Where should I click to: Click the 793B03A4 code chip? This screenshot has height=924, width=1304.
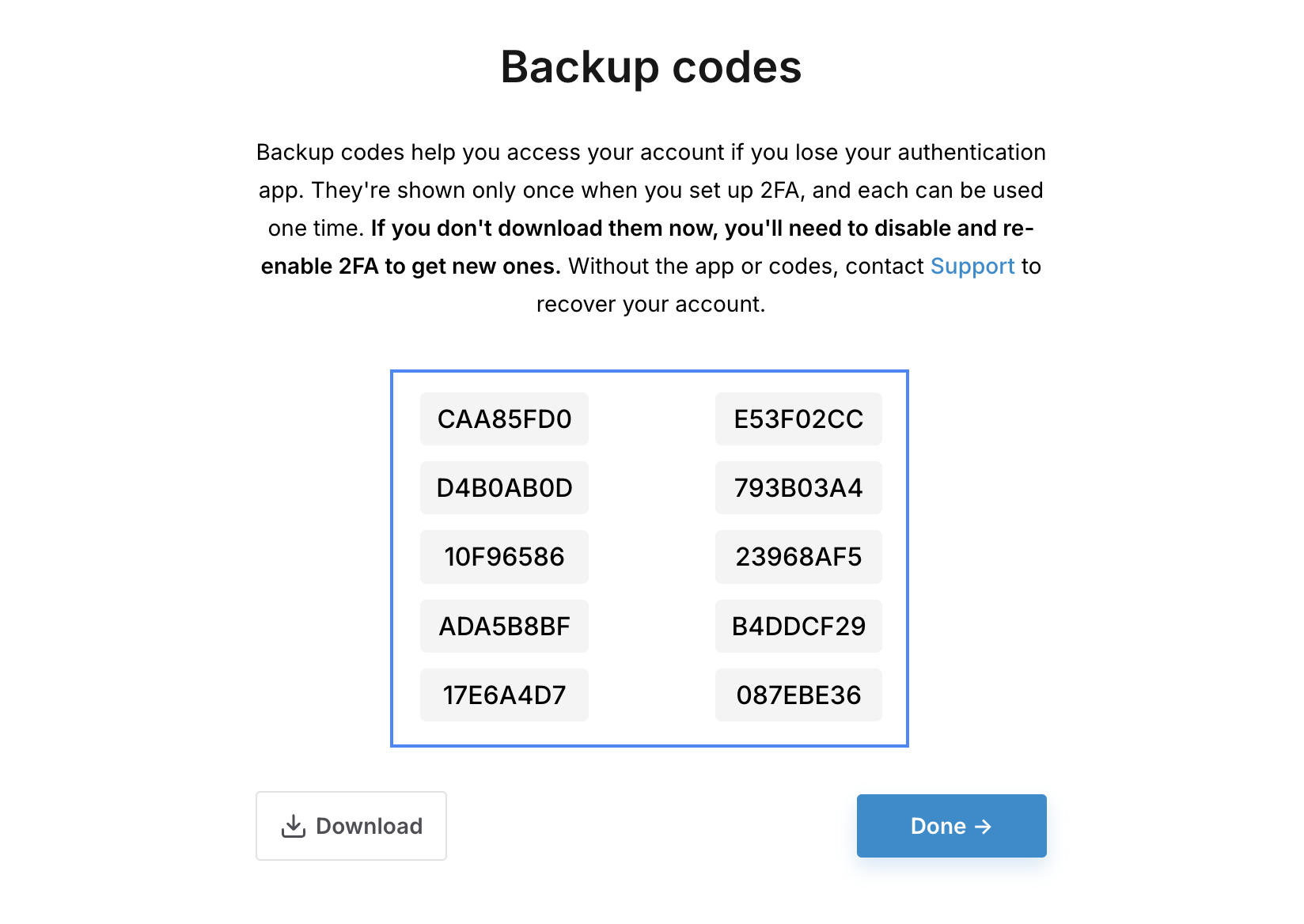798,488
